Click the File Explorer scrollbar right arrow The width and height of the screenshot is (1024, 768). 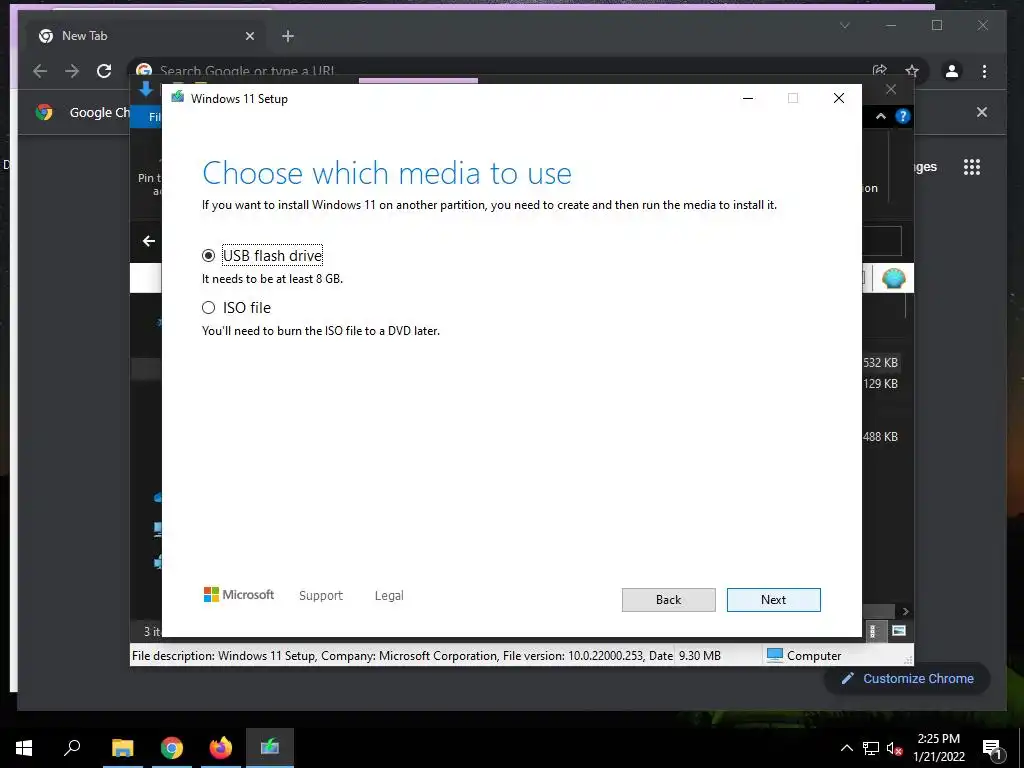(x=905, y=611)
